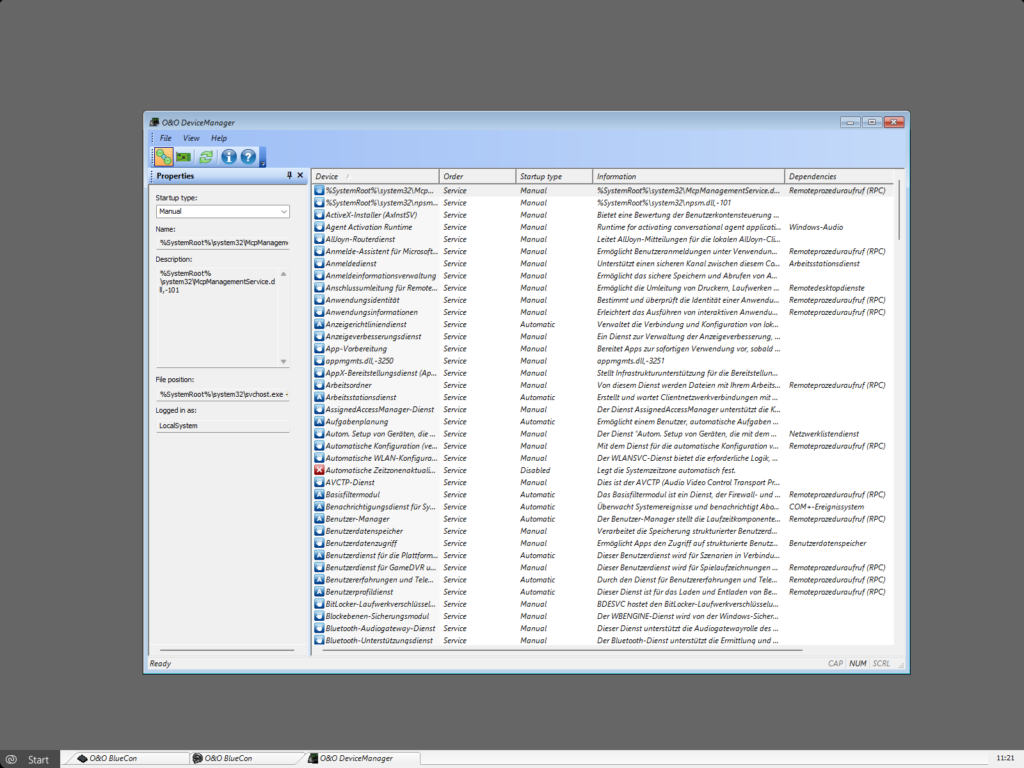Open the Startup type dropdown
The height and width of the screenshot is (768, 1024).
click(x=222, y=212)
